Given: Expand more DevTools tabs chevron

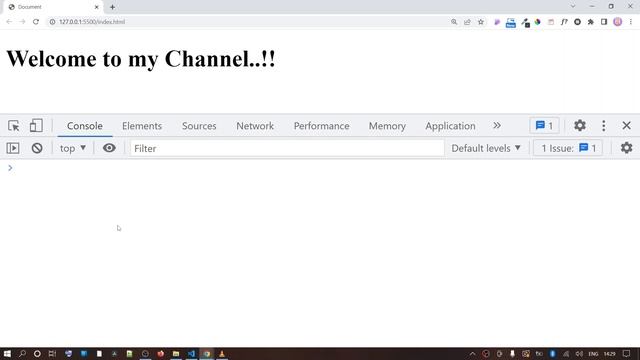Looking at the screenshot, I should tap(496, 126).
